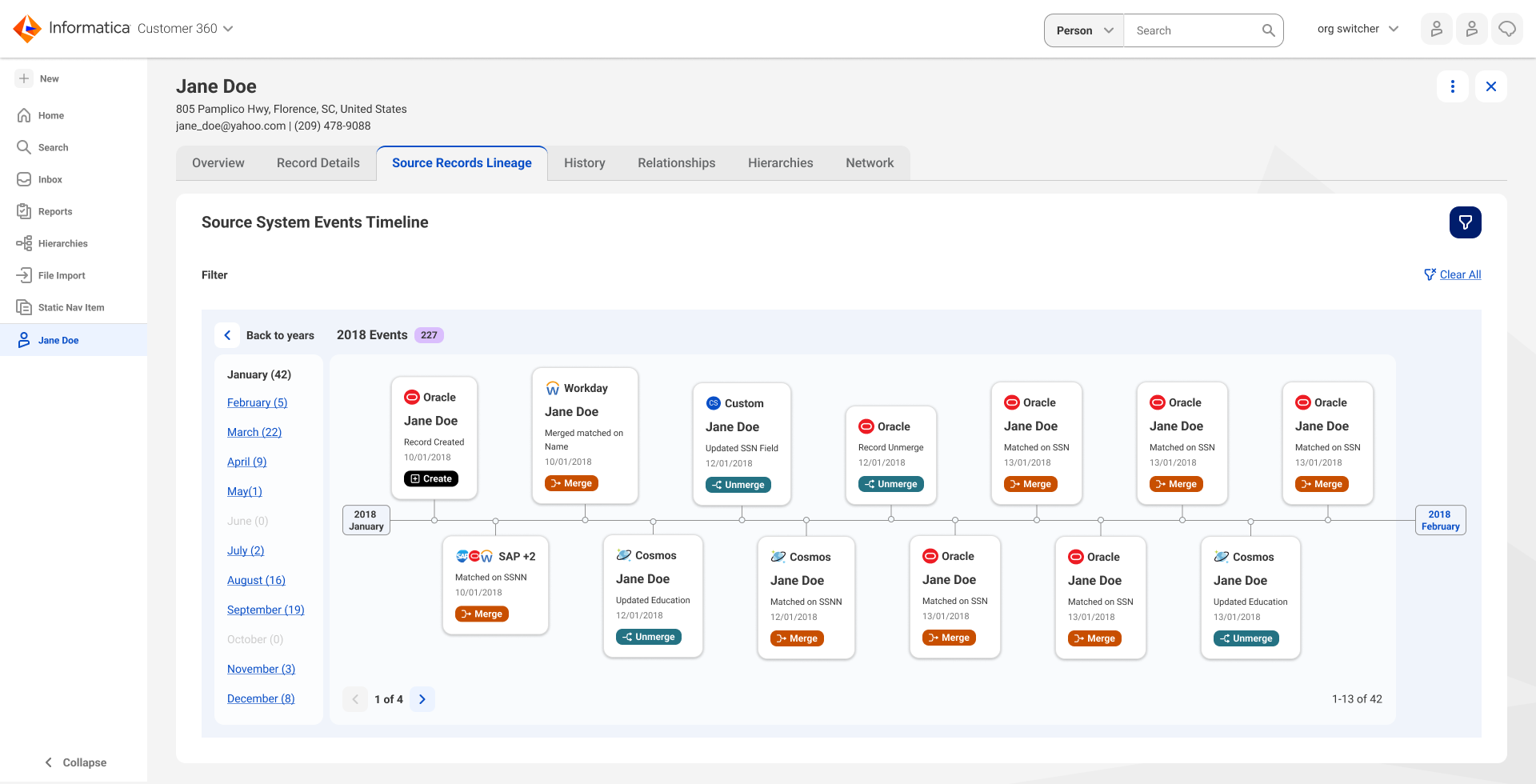Open the Person entity type dropdown
Screen dimensions: 1536x784
click(x=1084, y=30)
